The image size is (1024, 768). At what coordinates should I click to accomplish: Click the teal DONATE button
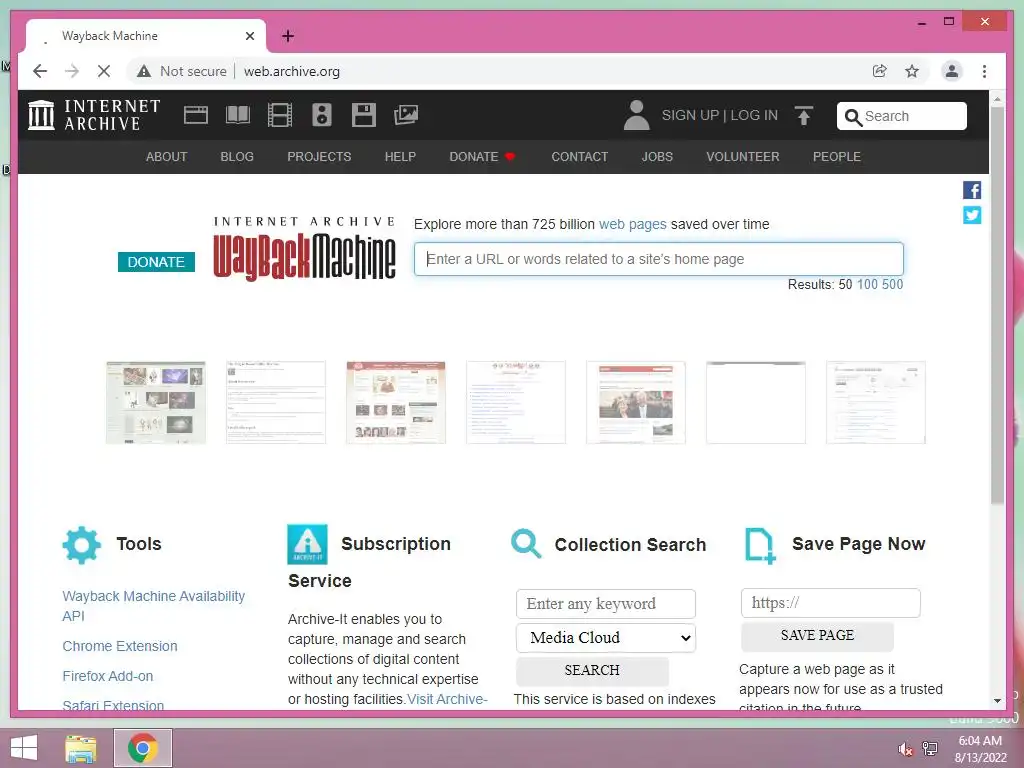point(156,262)
